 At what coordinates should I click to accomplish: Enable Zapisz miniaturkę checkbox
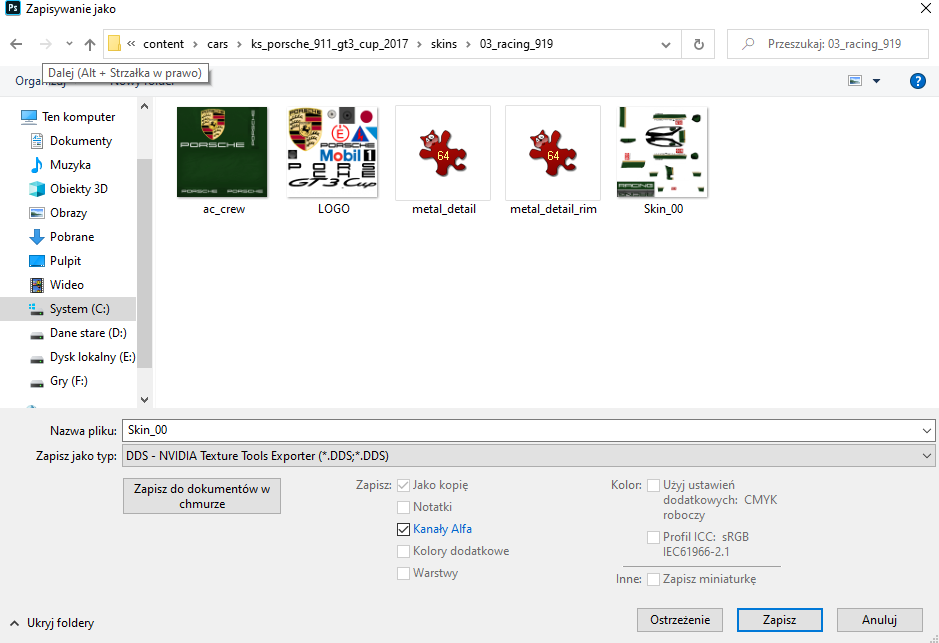pyautogui.click(x=653, y=579)
